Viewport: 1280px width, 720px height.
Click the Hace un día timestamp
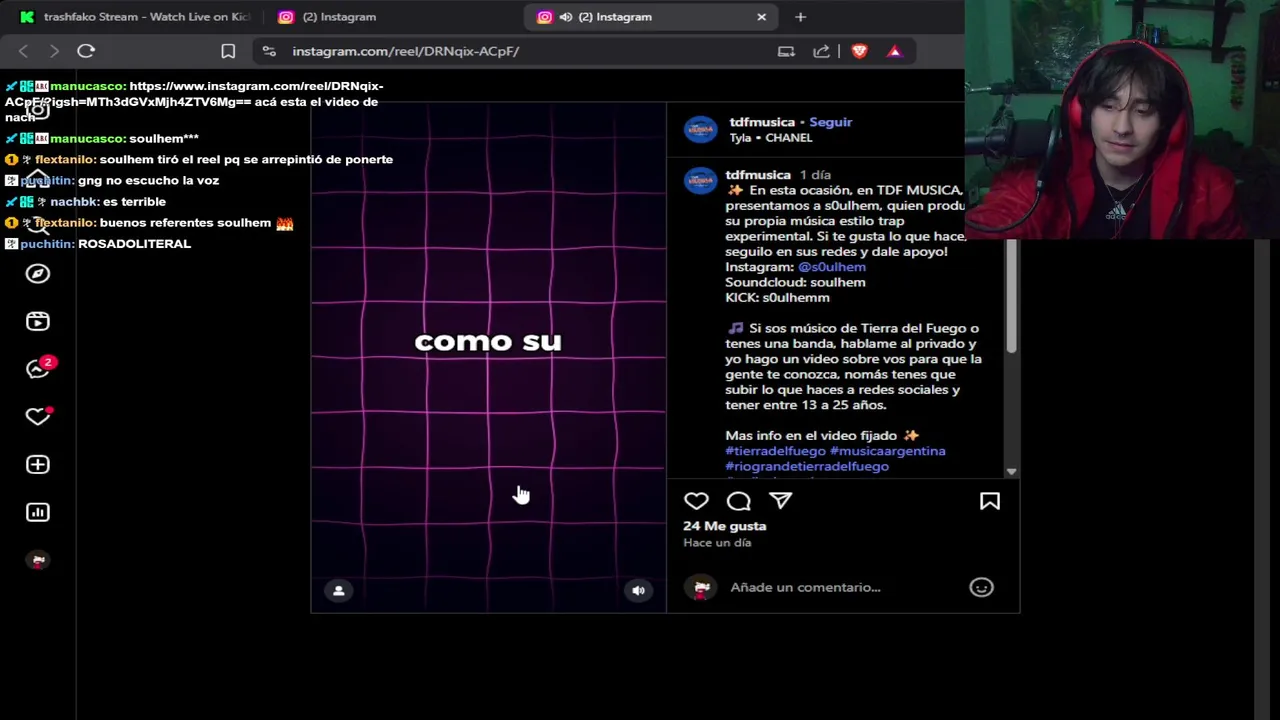pos(717,542)
